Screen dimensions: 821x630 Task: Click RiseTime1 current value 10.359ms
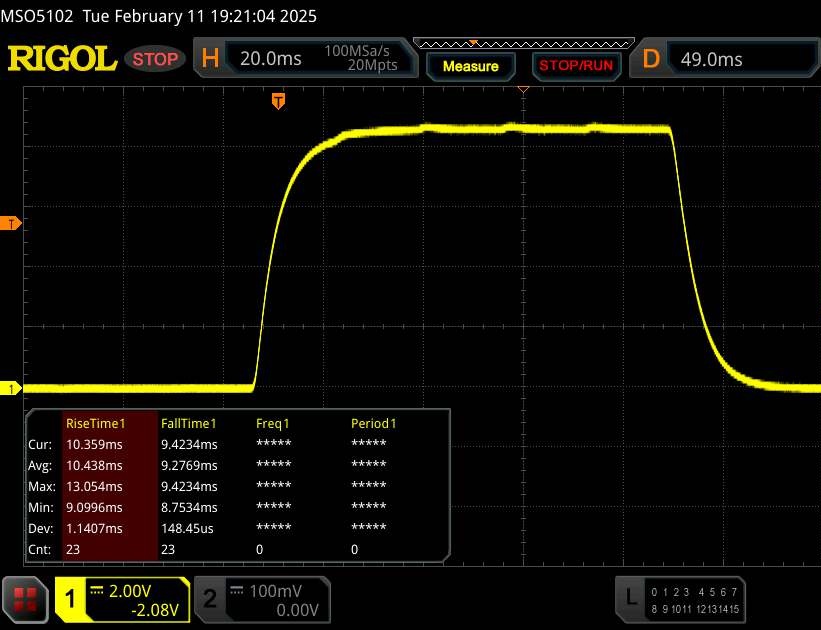94,444
